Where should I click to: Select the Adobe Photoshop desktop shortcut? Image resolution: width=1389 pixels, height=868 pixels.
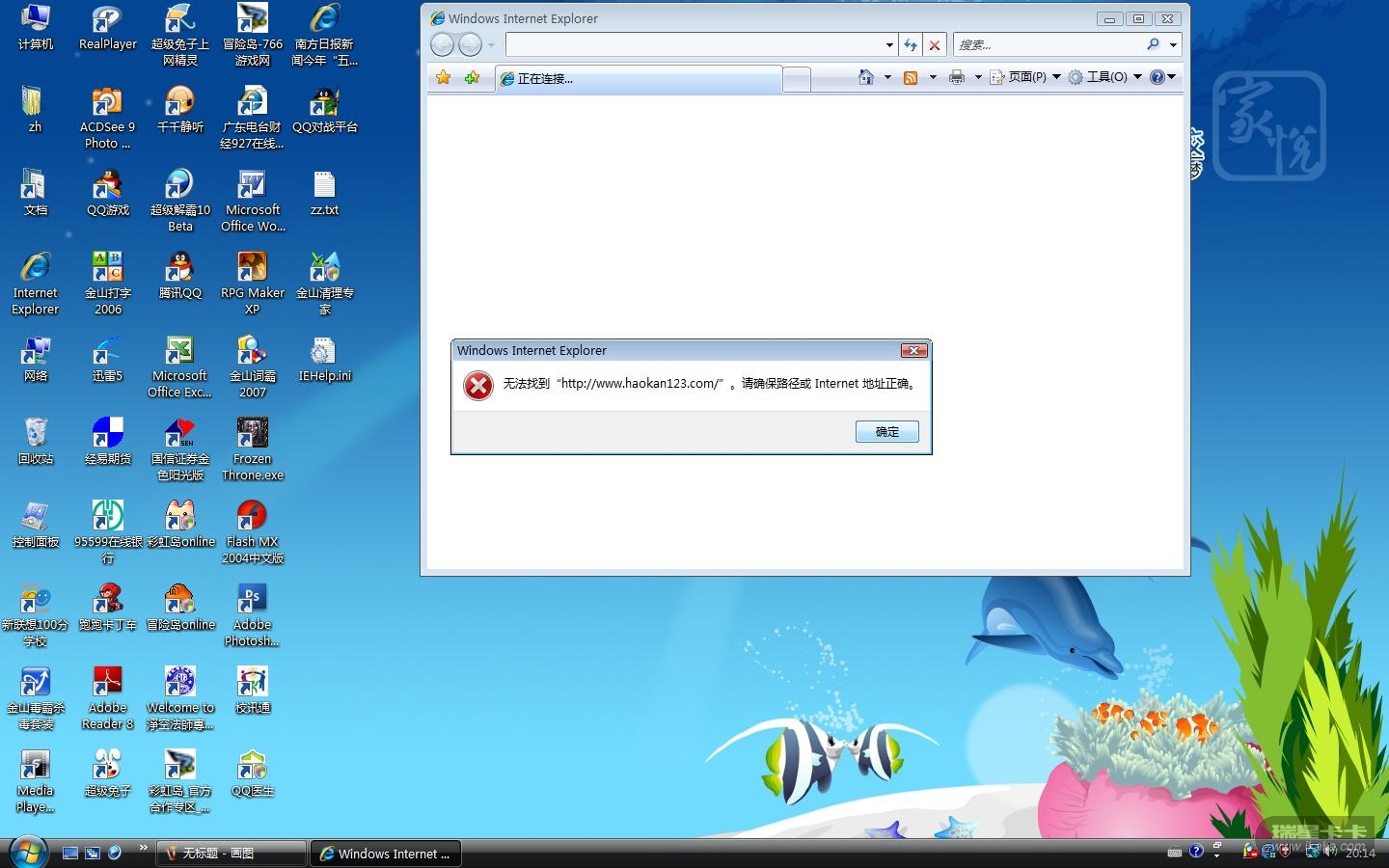(253, 615)
